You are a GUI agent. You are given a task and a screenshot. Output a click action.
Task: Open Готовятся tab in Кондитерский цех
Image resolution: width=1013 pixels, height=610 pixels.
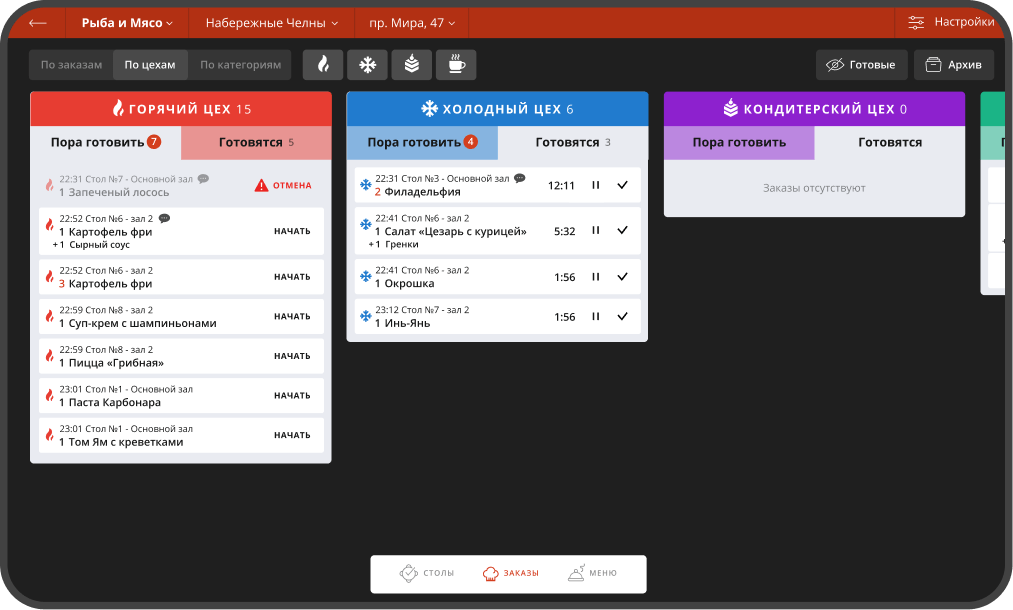890,142
